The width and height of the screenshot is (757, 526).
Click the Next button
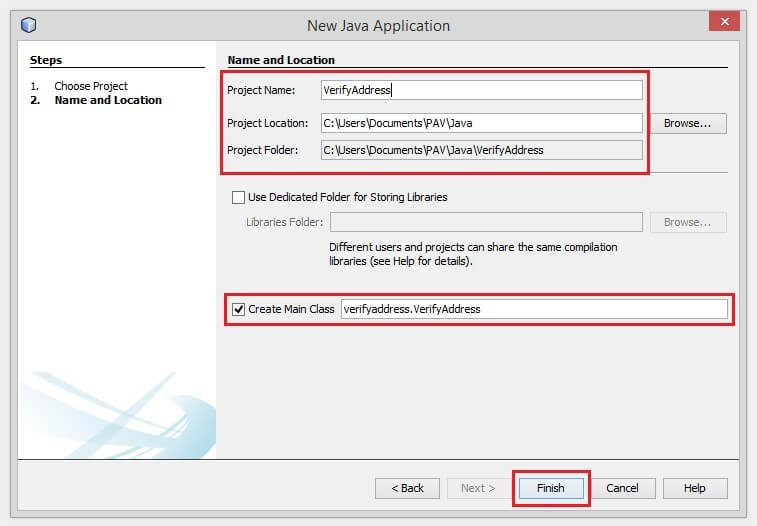(x=478, y=488)
